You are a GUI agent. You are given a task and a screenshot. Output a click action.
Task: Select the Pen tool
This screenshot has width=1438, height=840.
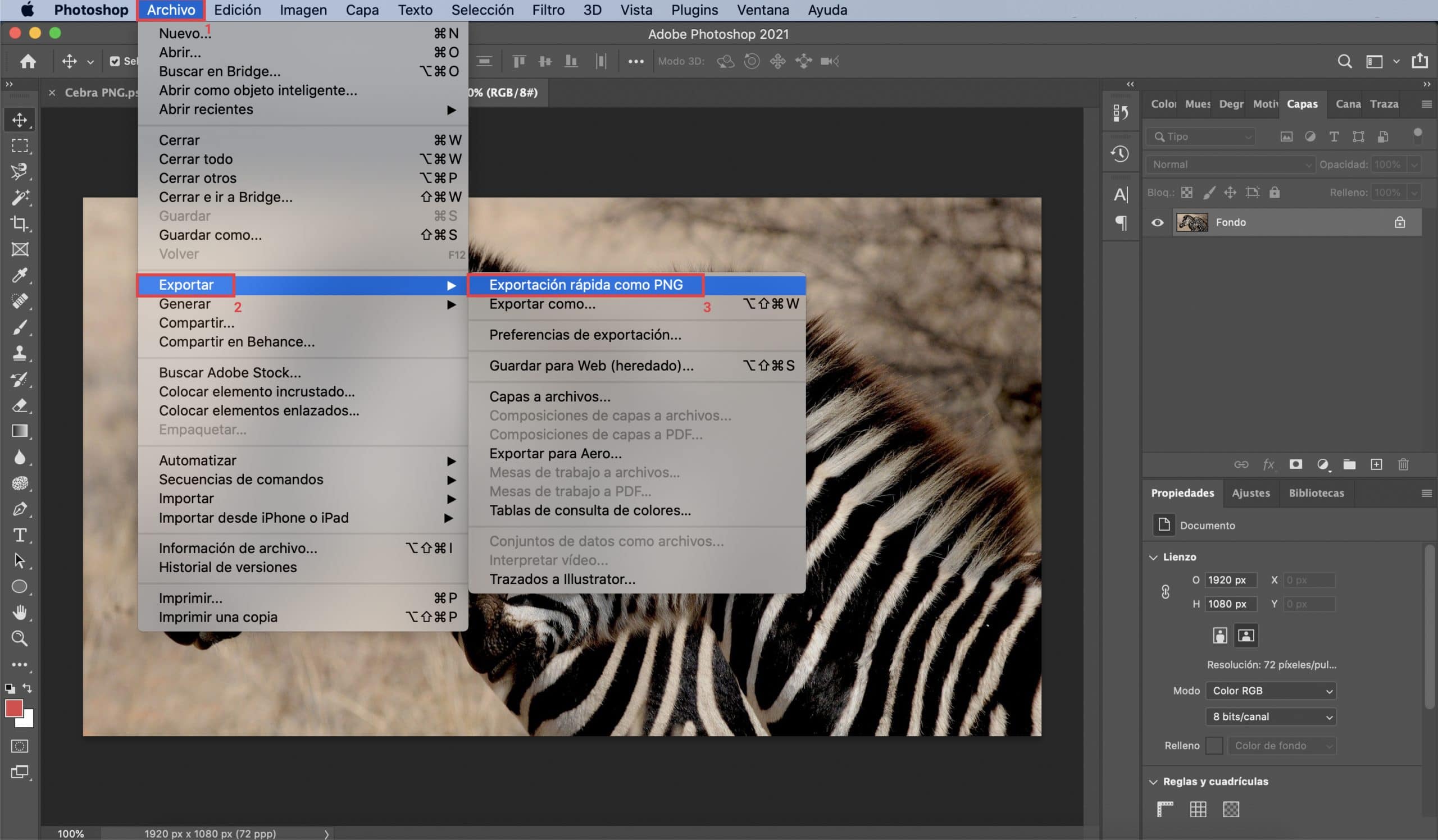[x=20, y=509]
